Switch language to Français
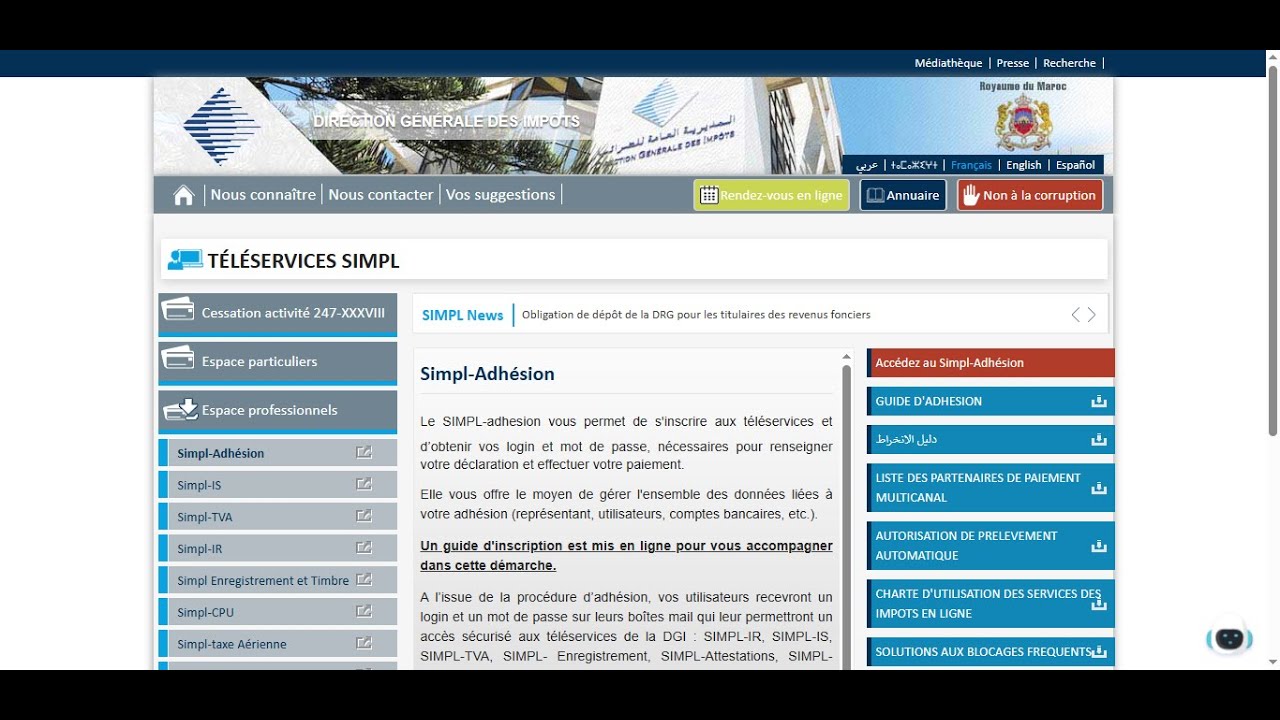The image size is (1280, 720). [971, 165]
